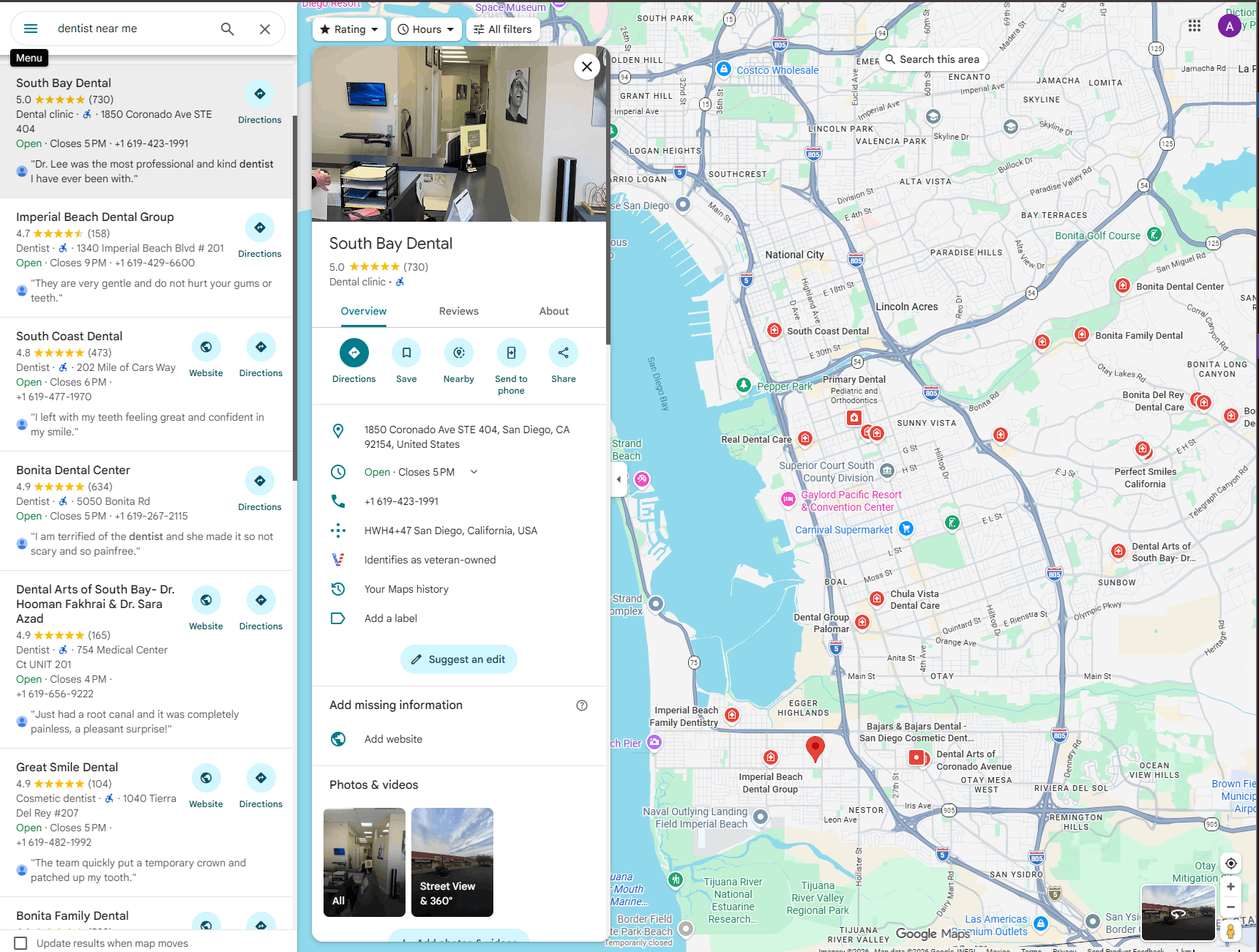Click Directions icon for Bonita Dental Center
1259x952 pixels.
pos(260,481)
